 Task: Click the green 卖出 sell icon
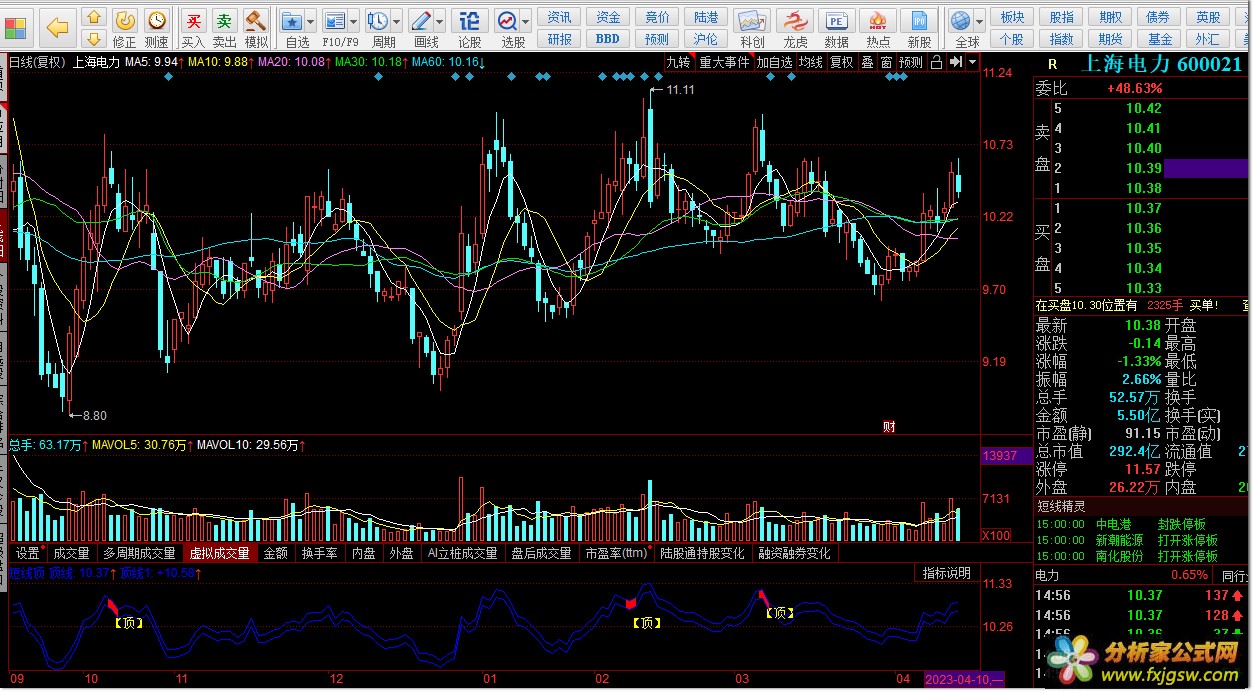coord(225,28)
